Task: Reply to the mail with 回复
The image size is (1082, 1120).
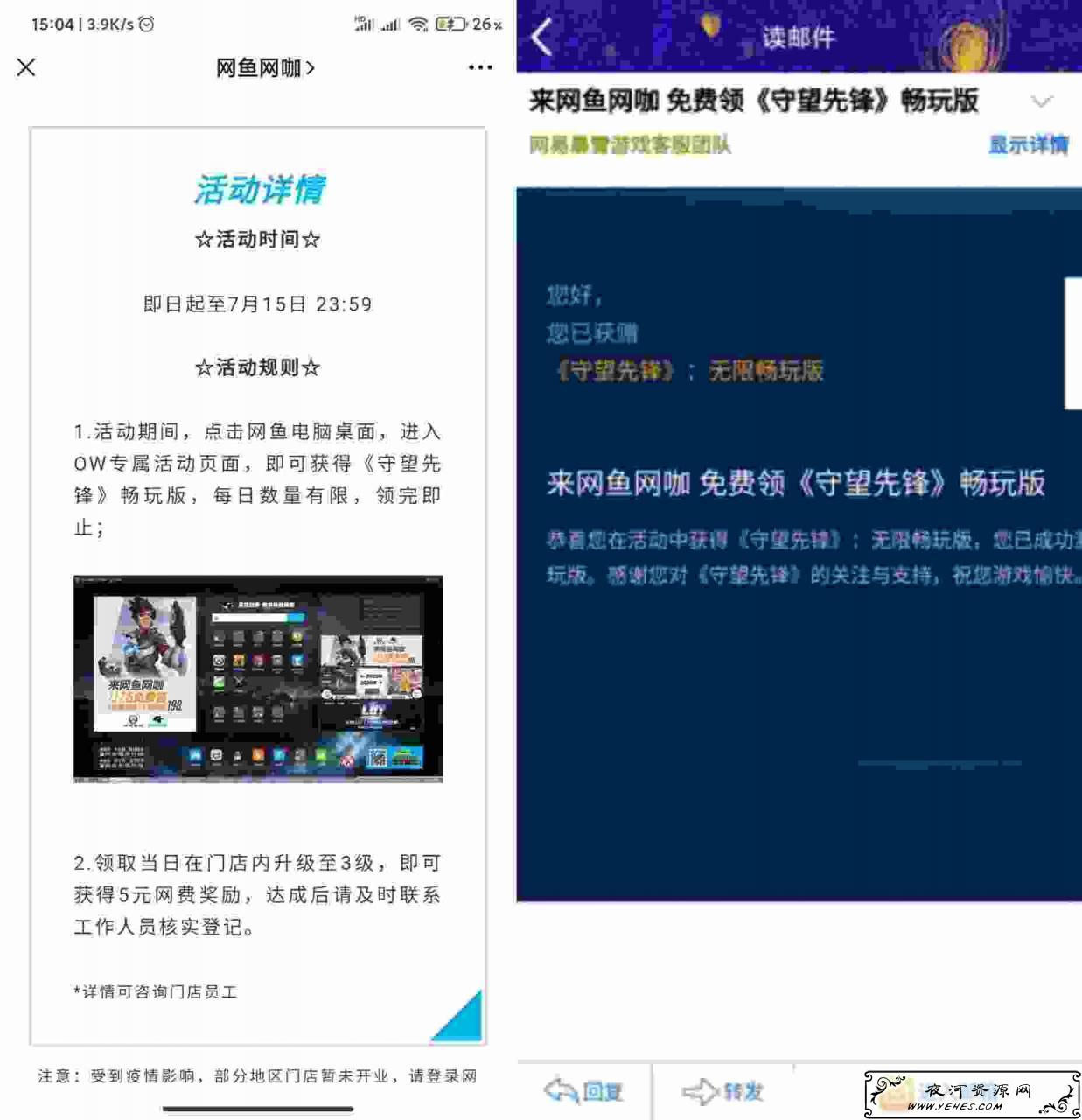Action: point(583,1091)
